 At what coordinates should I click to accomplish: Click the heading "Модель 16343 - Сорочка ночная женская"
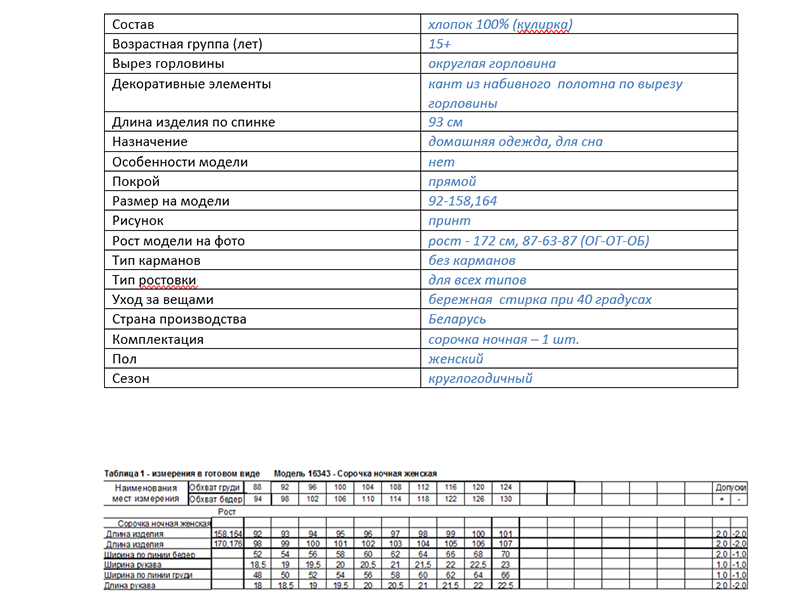355,474
